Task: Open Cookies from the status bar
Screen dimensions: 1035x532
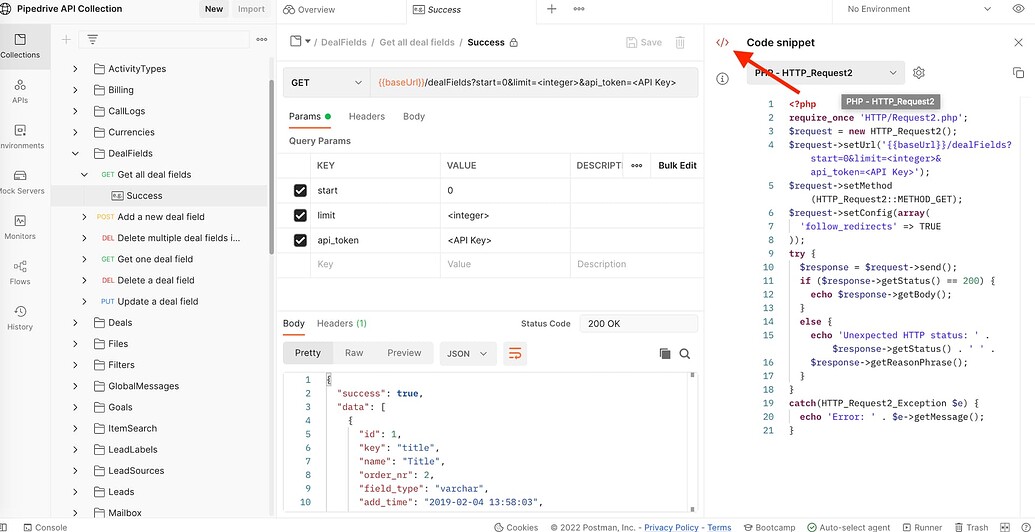Action: pos(516,527)
